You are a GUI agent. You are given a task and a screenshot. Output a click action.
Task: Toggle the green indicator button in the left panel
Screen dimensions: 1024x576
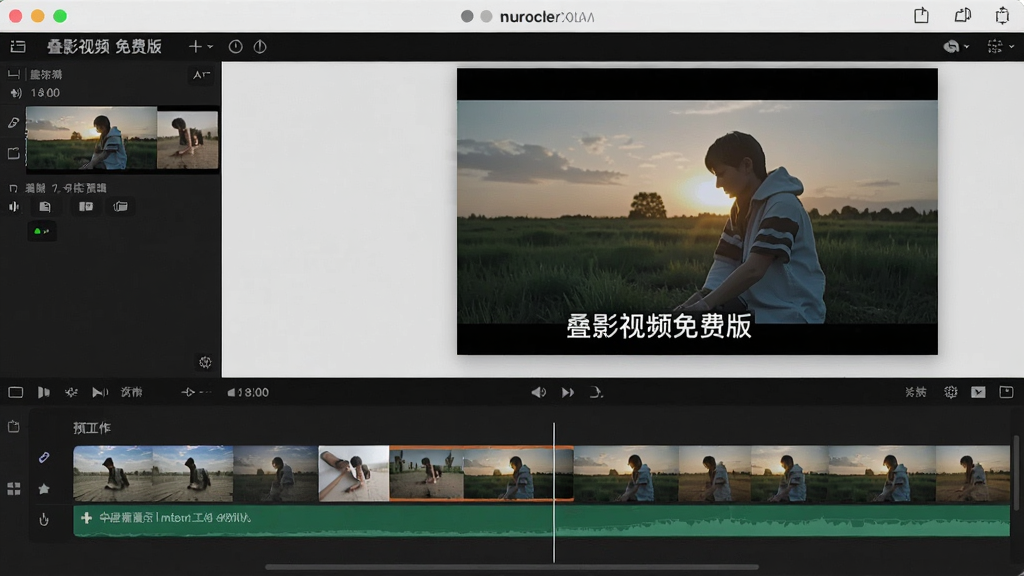(x=42, y=231)
